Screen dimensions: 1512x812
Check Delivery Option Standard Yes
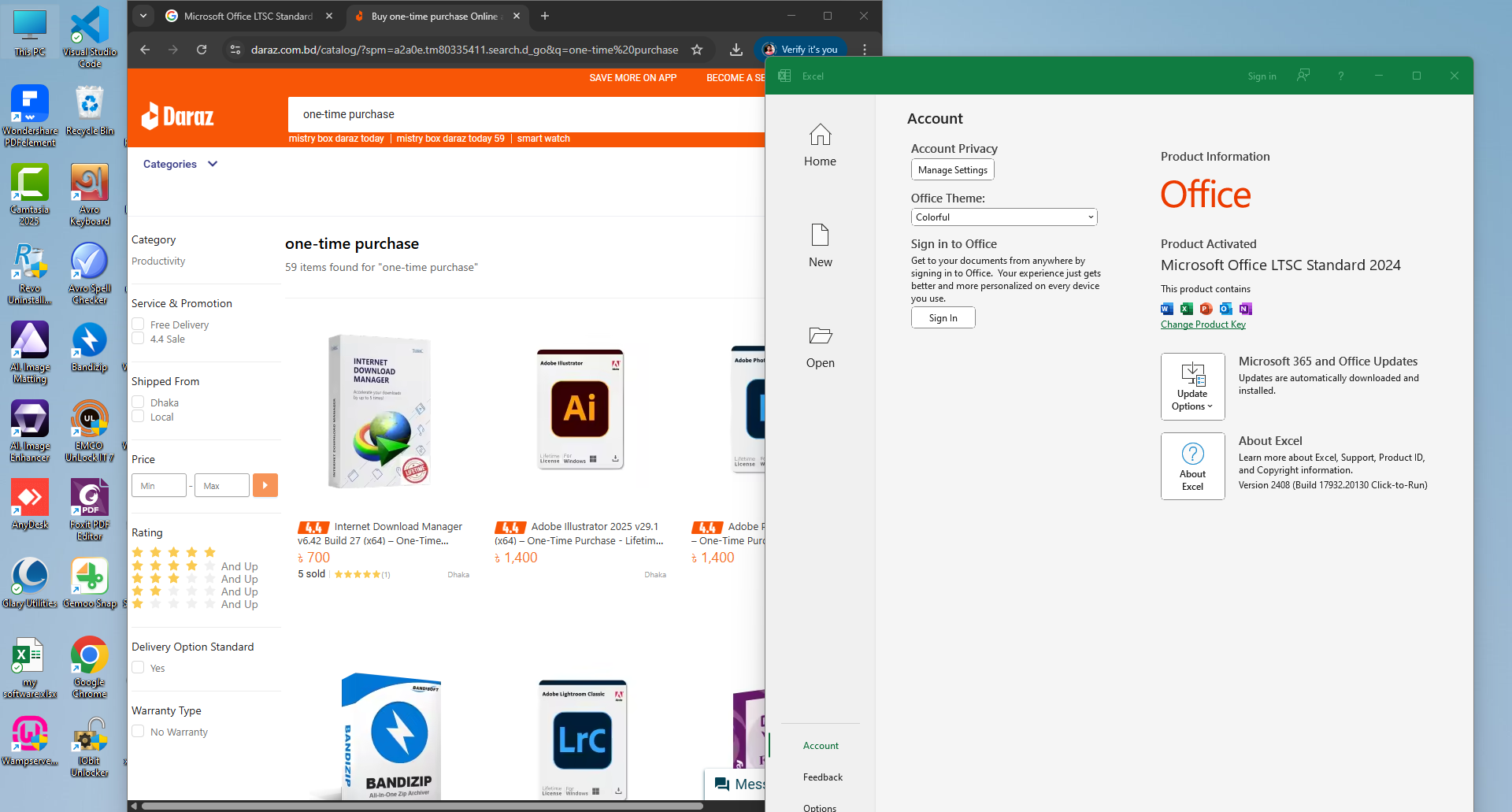[138, 668]
